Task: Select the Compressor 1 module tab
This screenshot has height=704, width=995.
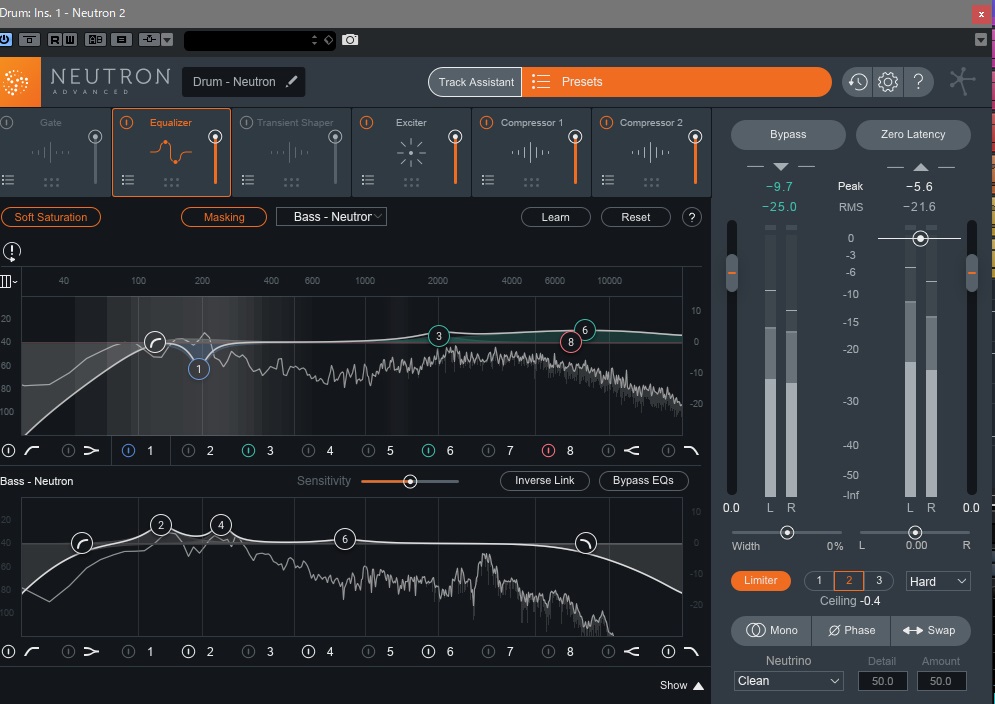Action: (x=531, y=152)
